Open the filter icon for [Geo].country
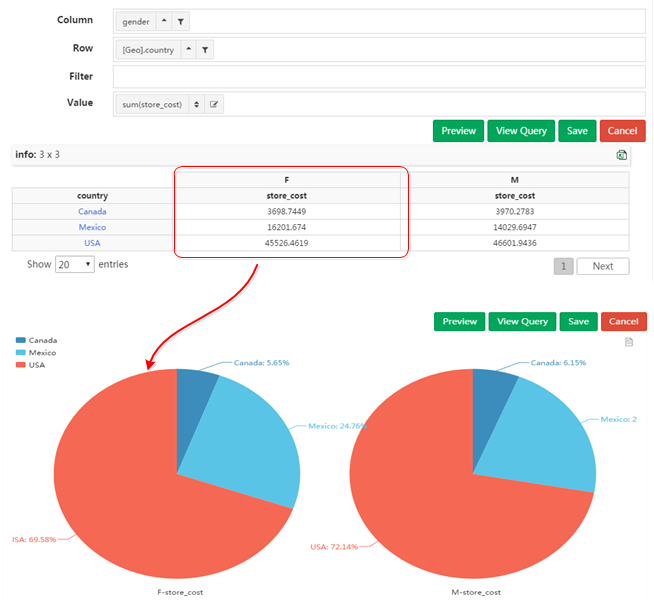Image resolution: width=654 pixels, height=605 pixels. coord(205,49)
